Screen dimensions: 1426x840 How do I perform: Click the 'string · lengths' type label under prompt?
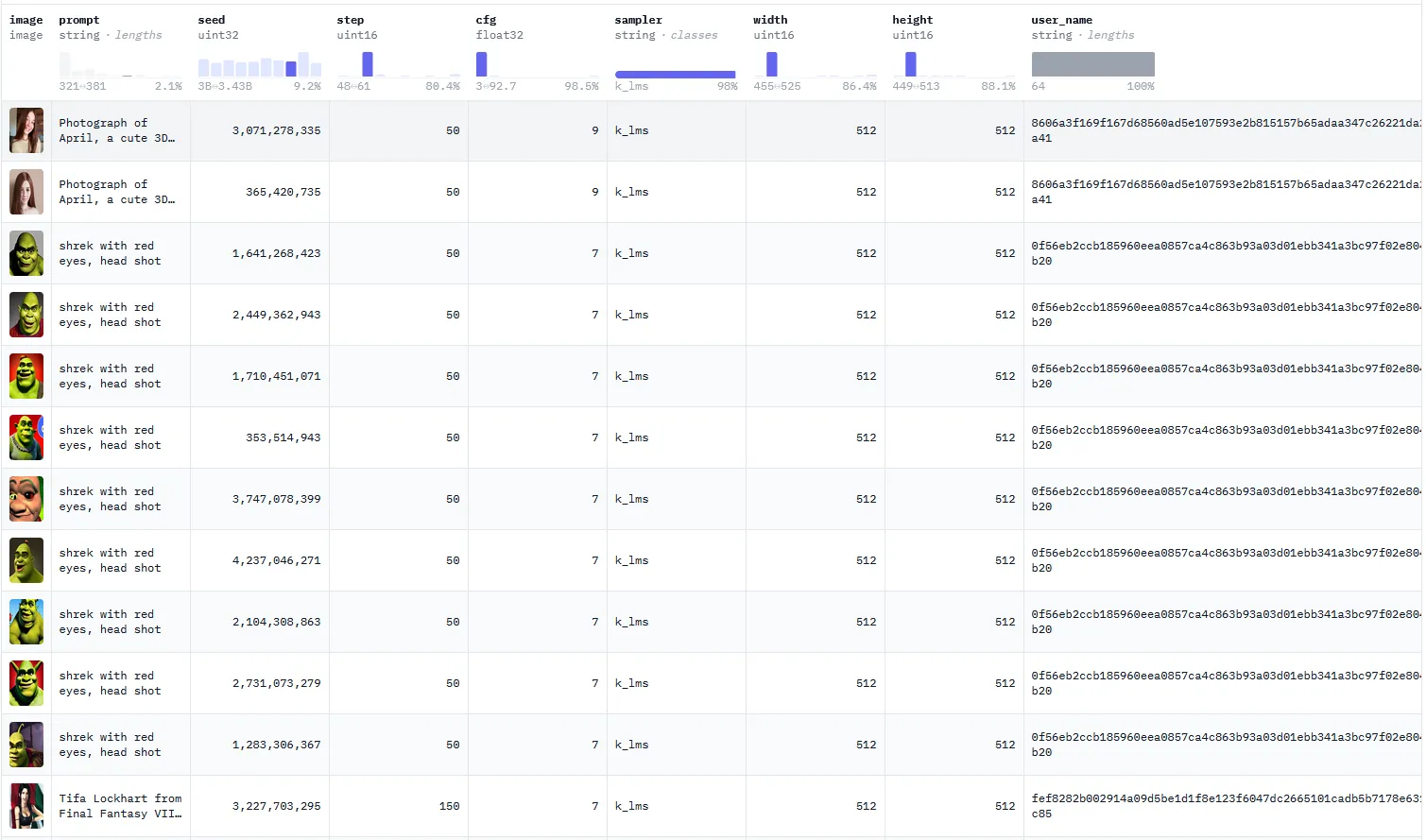(x=111, y=35)
